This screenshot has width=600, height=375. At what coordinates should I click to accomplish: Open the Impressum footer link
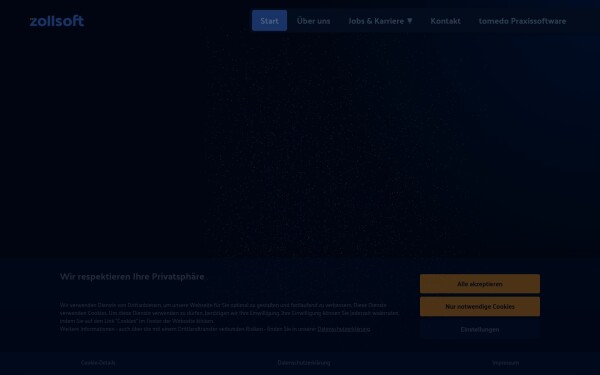505,363
